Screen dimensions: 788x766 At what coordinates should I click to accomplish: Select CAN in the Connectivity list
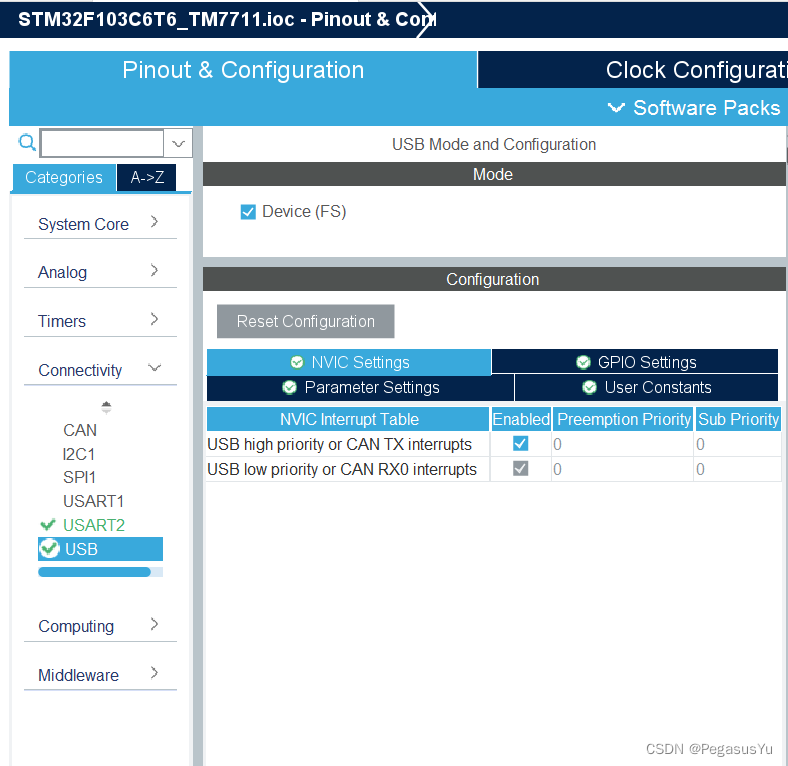79,430
